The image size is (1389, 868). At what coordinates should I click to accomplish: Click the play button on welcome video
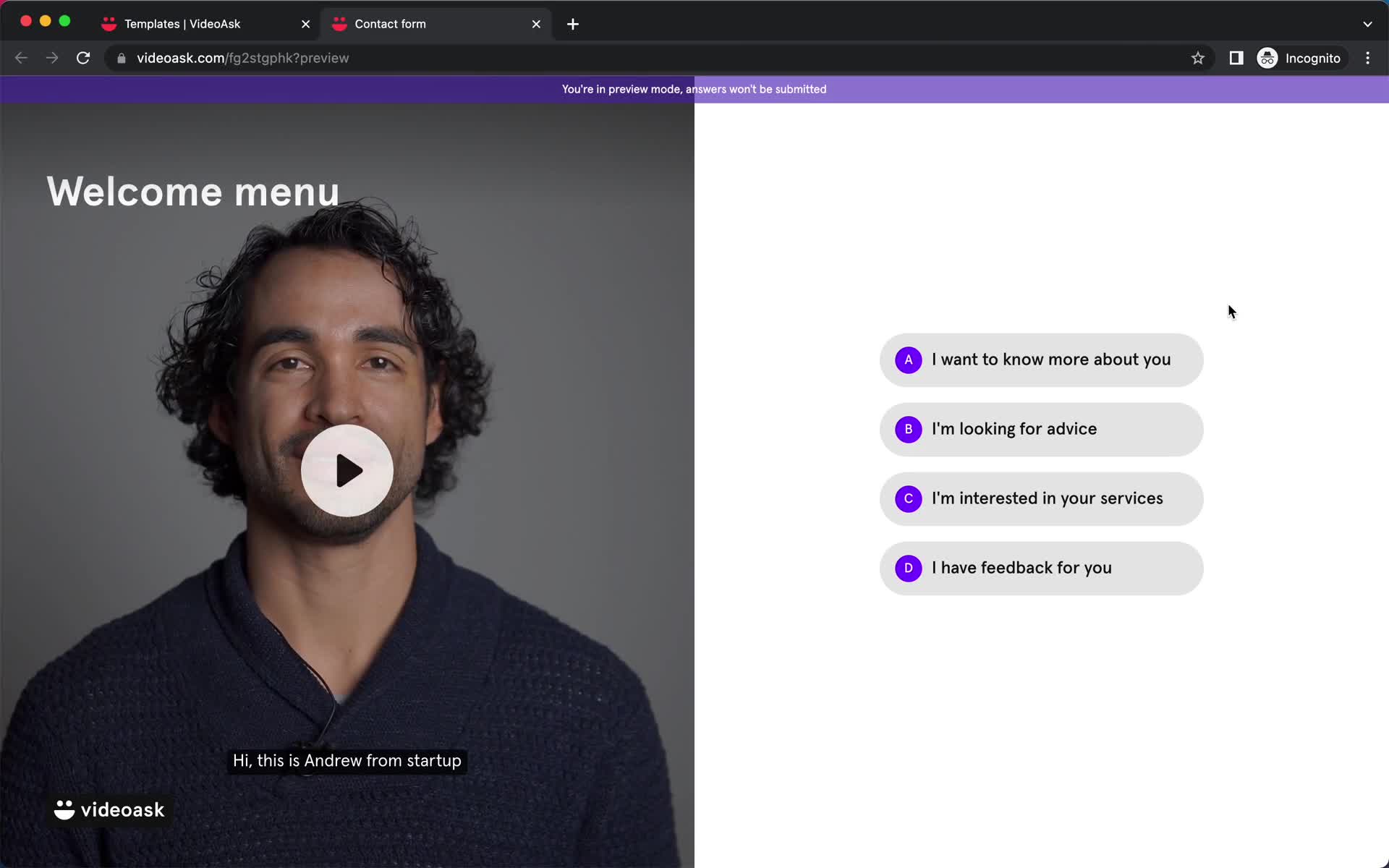[x=347, y=470]
